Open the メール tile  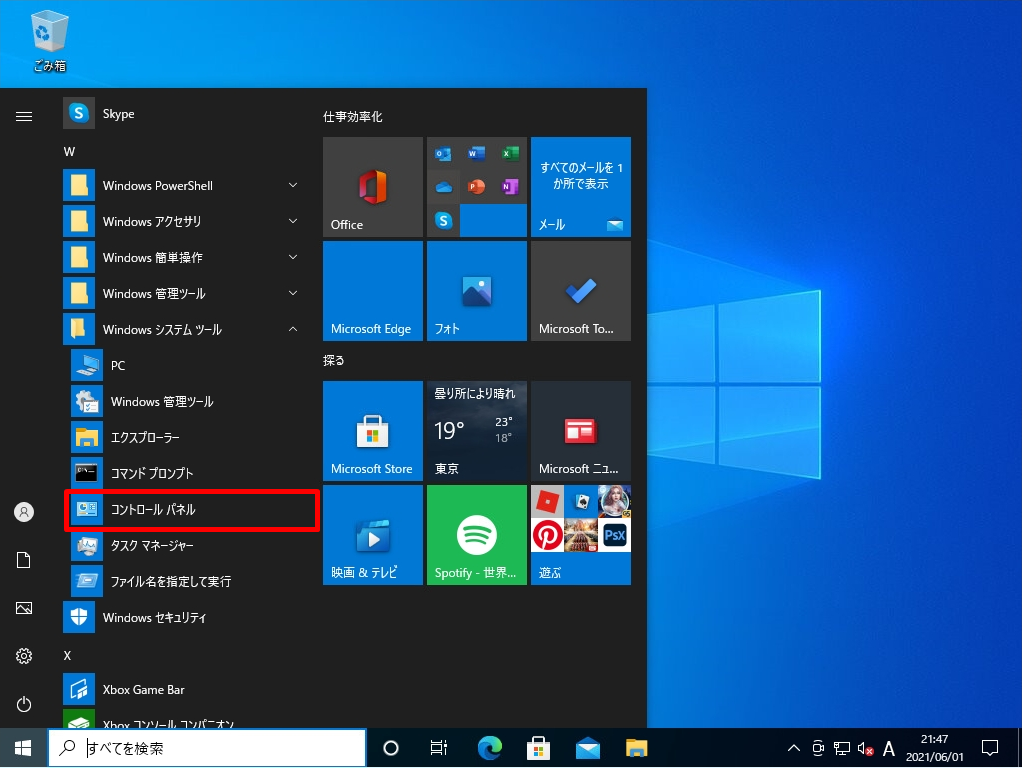(581, 186)
